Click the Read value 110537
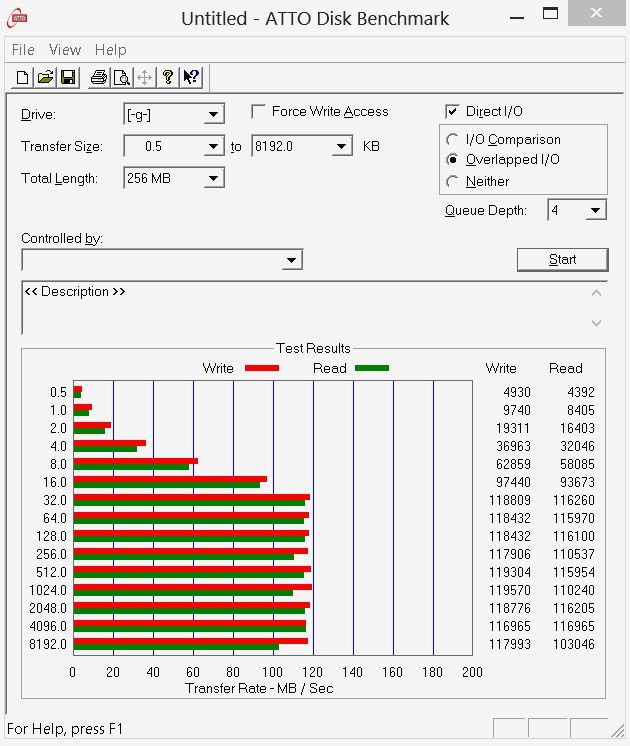 (x=574, y=554)
